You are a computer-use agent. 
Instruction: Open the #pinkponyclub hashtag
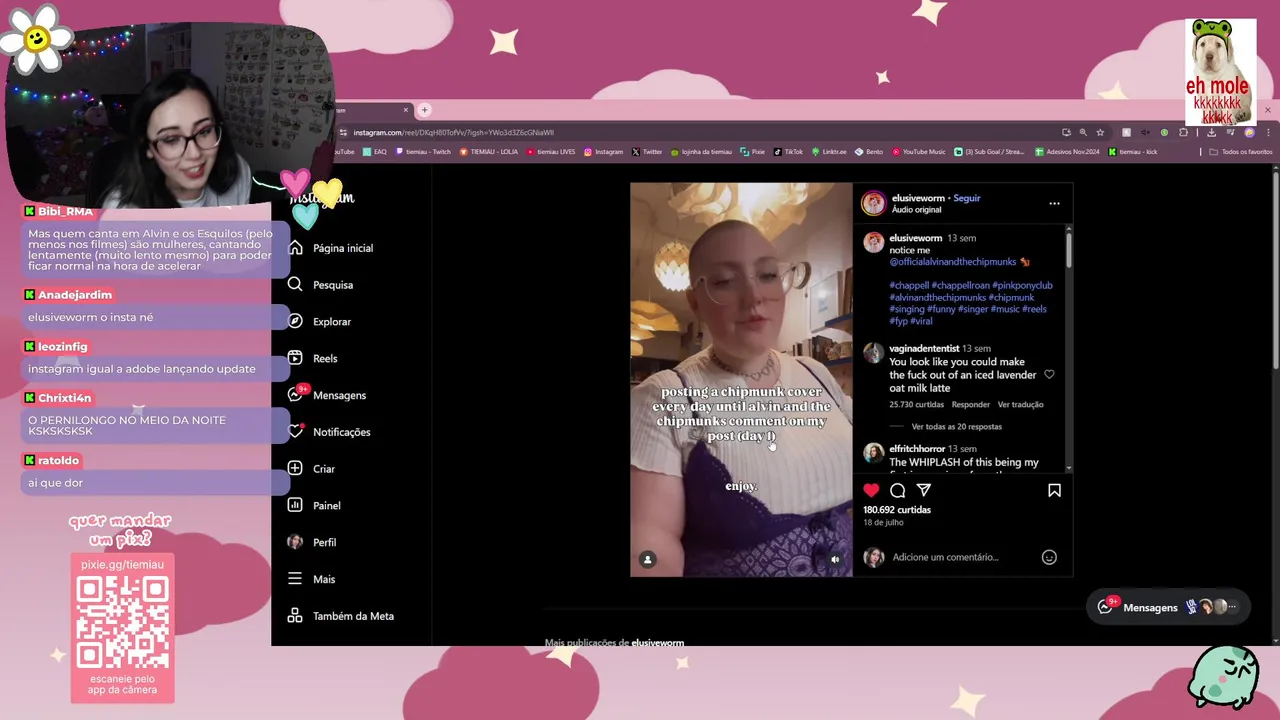(x=1022, y=285)
